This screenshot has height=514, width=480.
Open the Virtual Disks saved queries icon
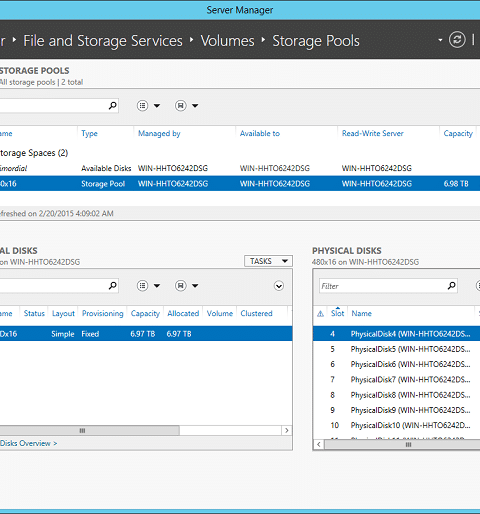pyautogui.click(x=181, y=286)
